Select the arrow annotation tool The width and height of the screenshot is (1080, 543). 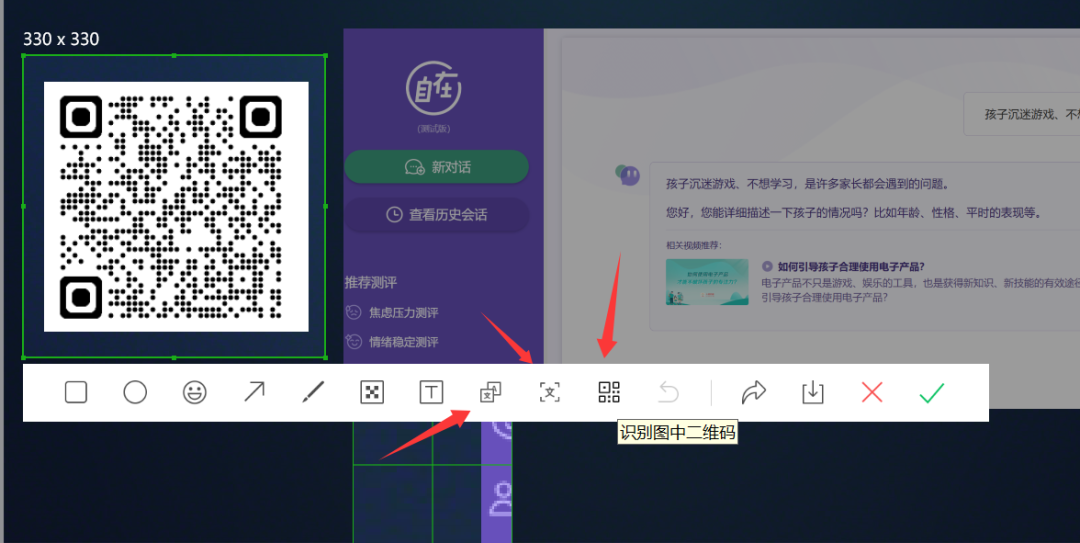tap(254, 392)
